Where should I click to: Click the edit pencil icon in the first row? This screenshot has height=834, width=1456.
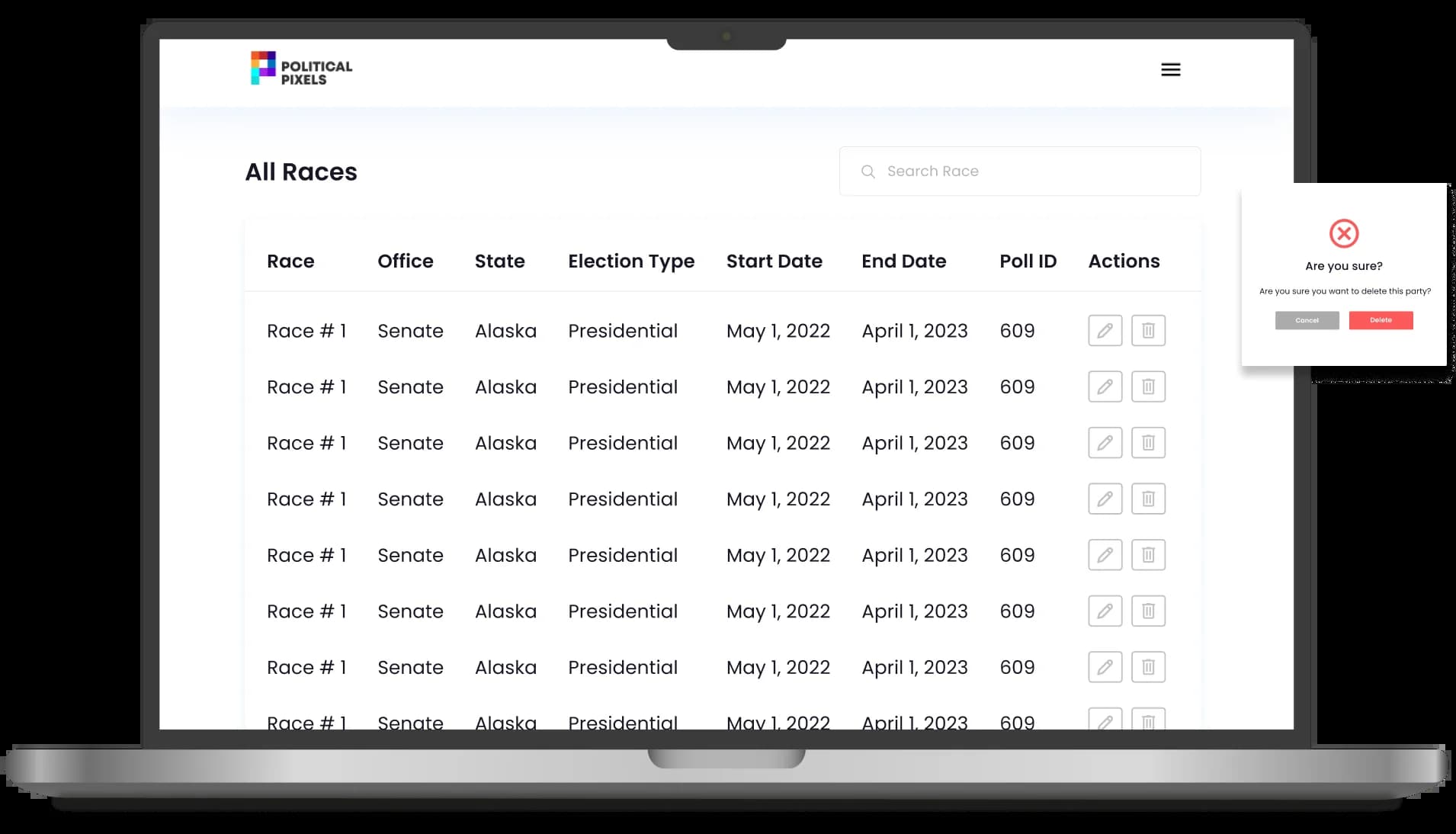(x=1105, y=331)
